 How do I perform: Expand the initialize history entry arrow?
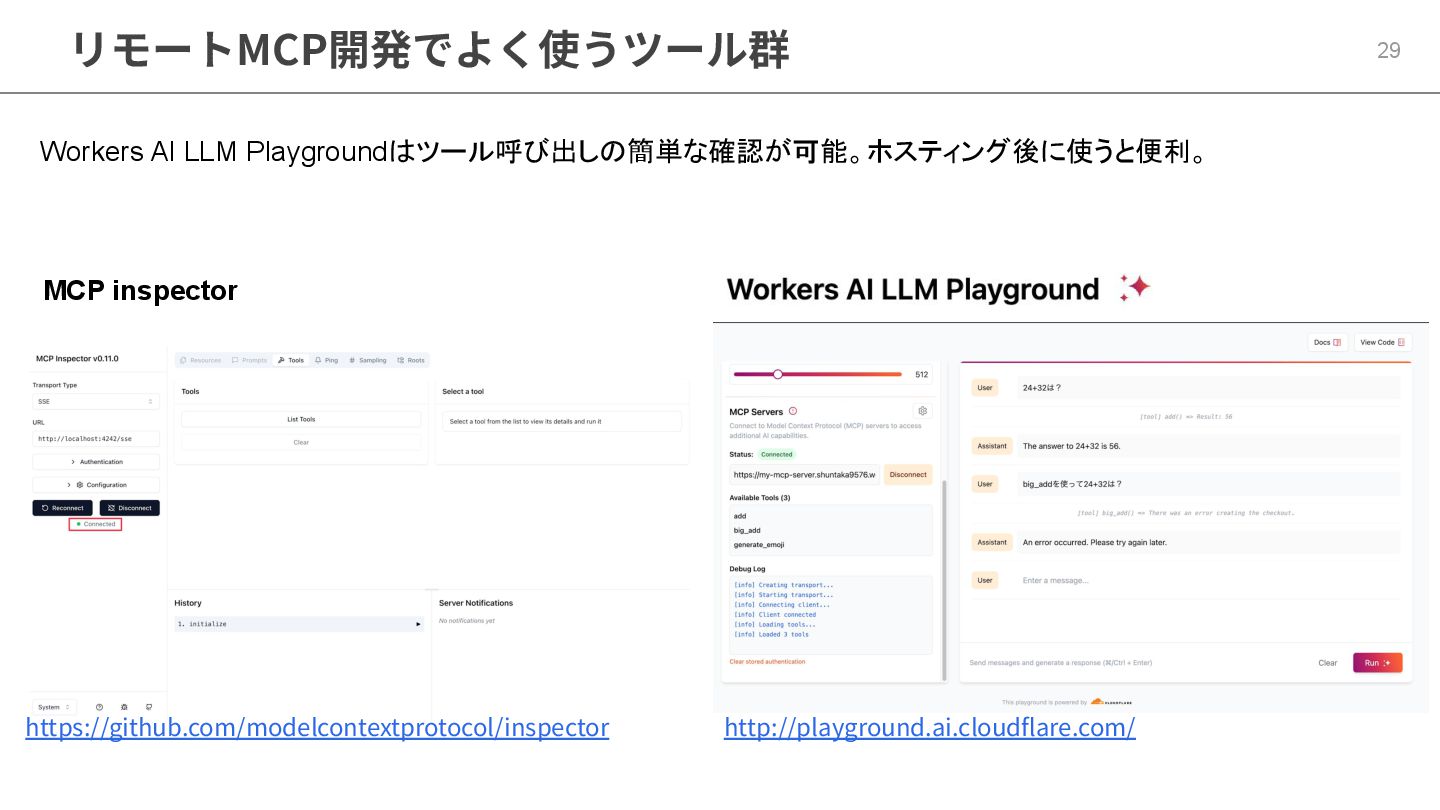point(418,624)
